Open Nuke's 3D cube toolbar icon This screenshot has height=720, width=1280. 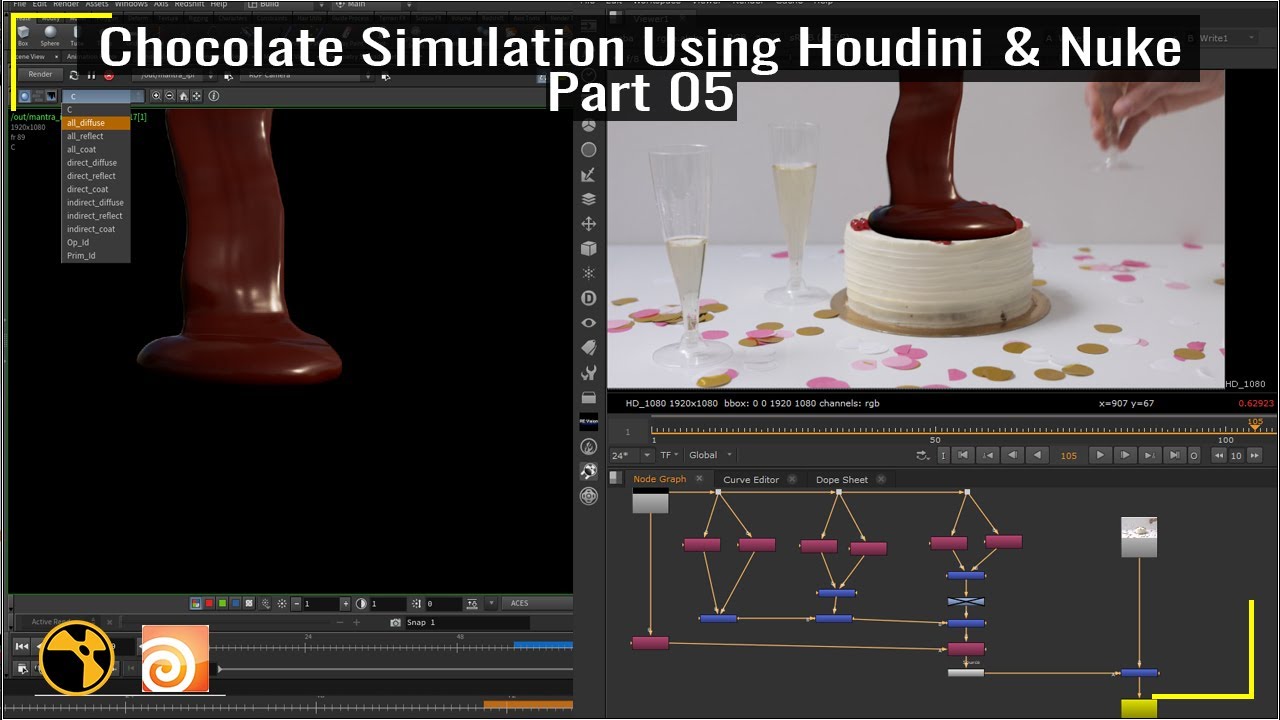pyautogui.click(x=589, y=248)
